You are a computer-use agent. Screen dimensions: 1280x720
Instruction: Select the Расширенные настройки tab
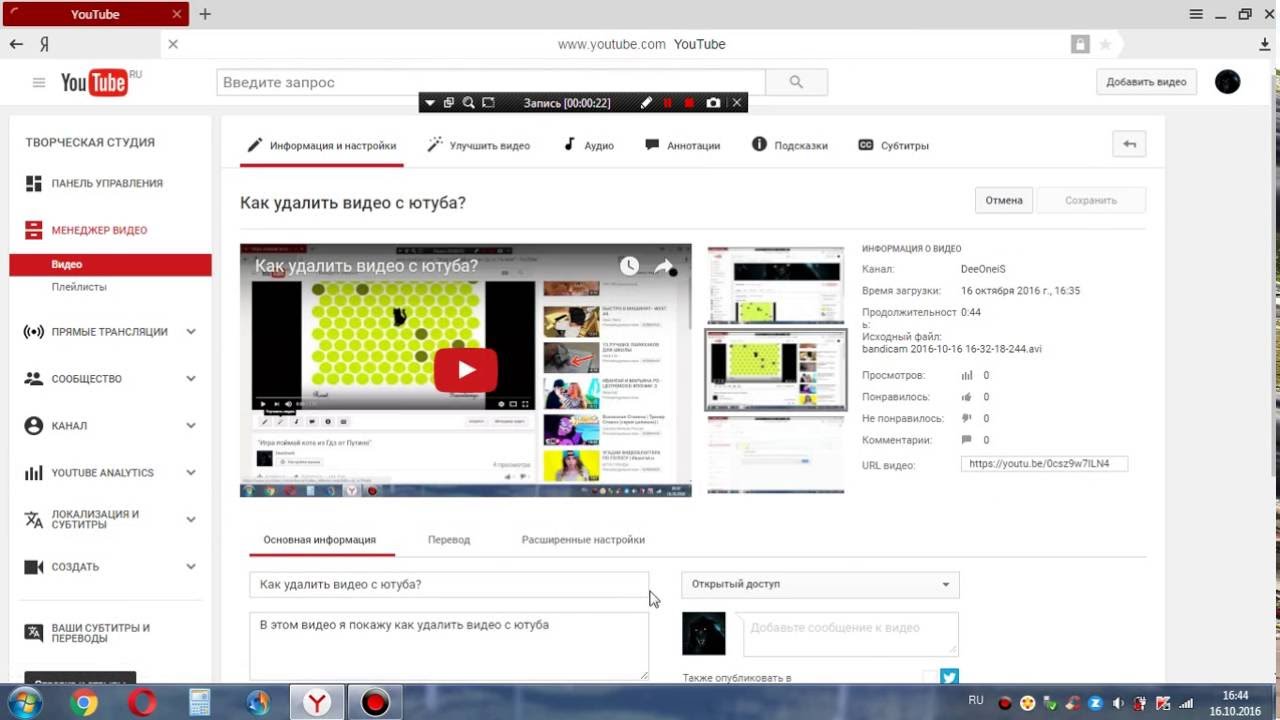pos(583,540)
